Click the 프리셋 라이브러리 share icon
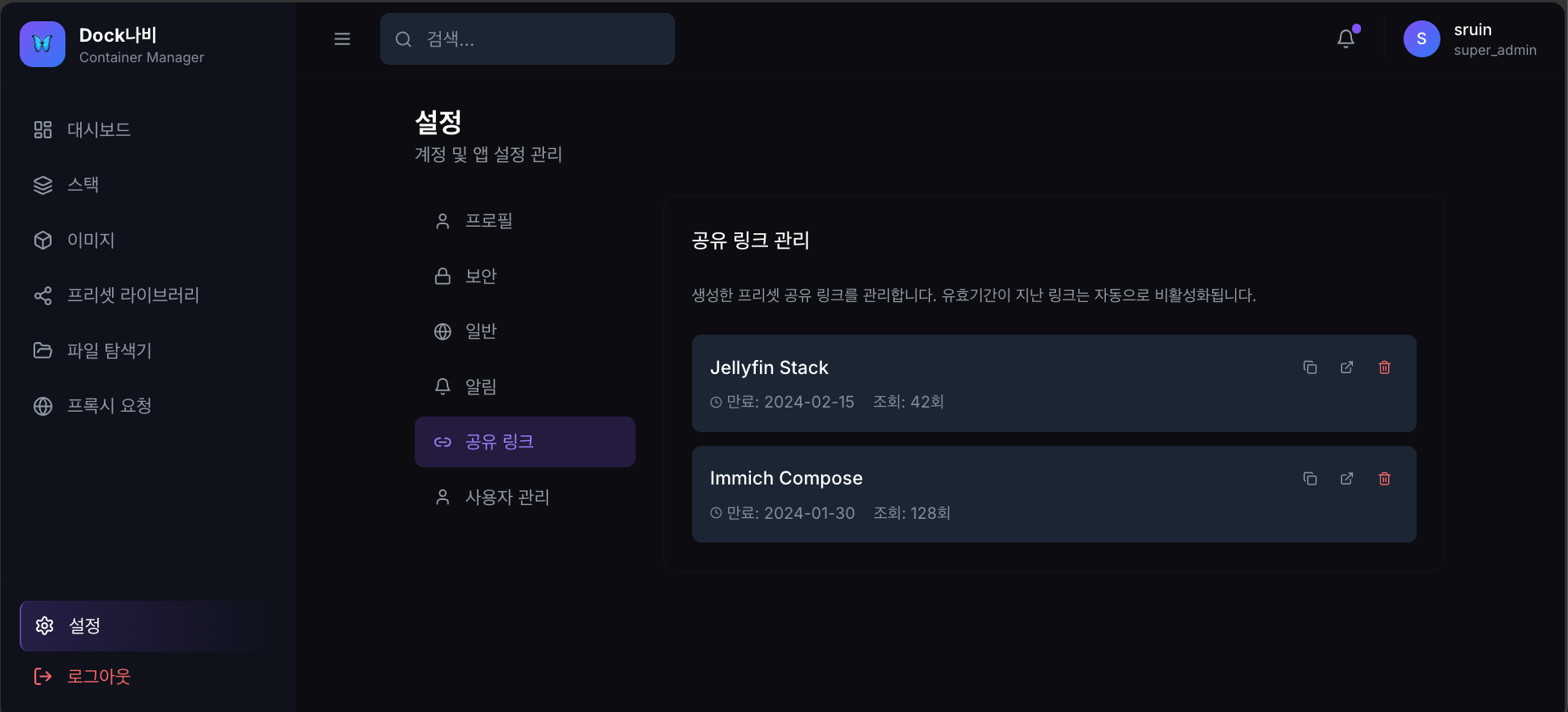Image resolution: width=1568 pixels, height=712 pixels. [x=43, y=295]
